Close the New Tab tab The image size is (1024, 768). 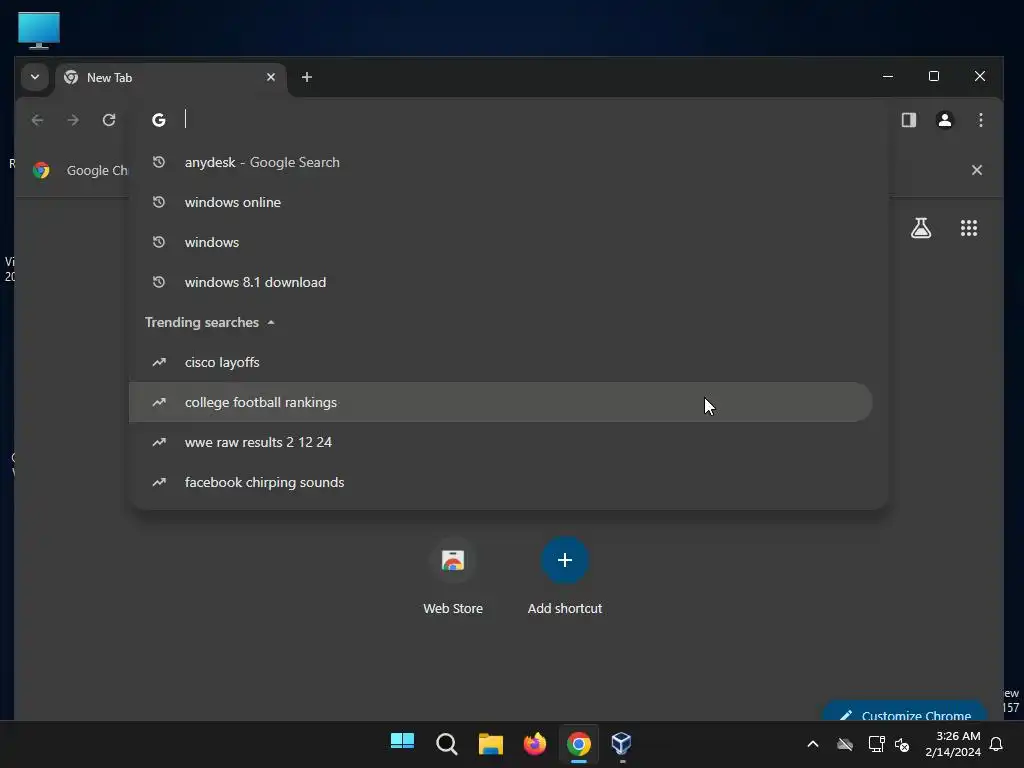click(271, 77)
